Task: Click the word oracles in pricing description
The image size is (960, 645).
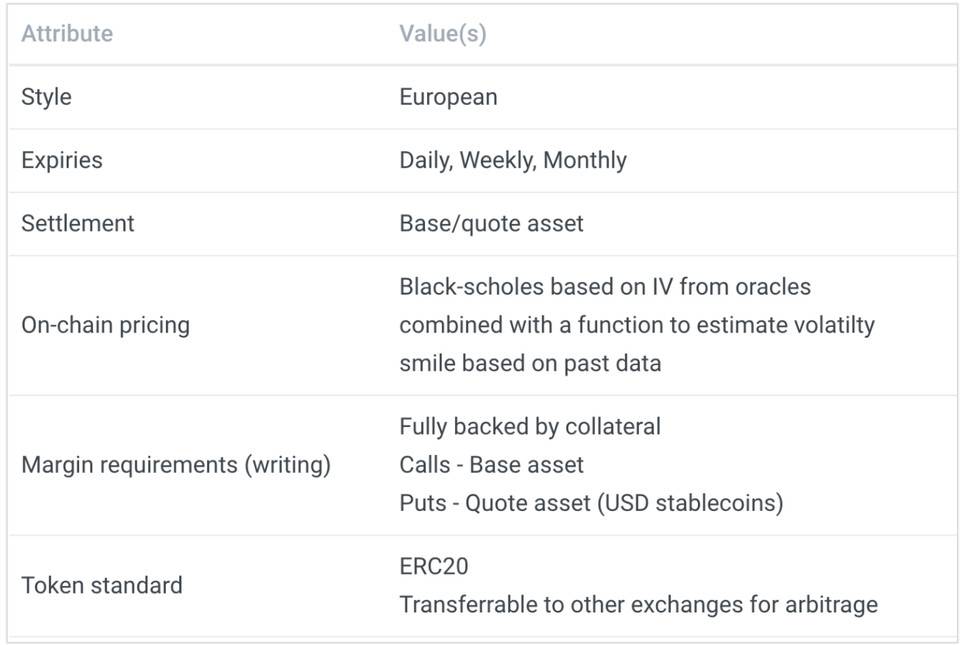Action: [x=773, y=287]
